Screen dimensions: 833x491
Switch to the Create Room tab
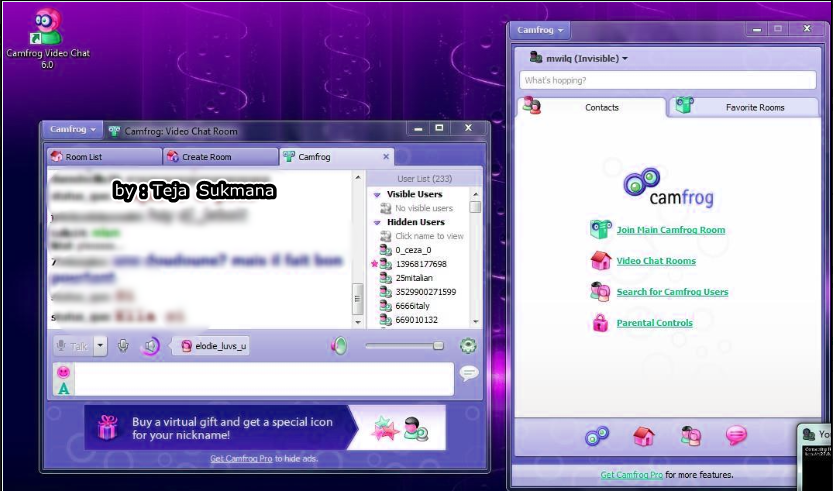(x=220, y=157)
